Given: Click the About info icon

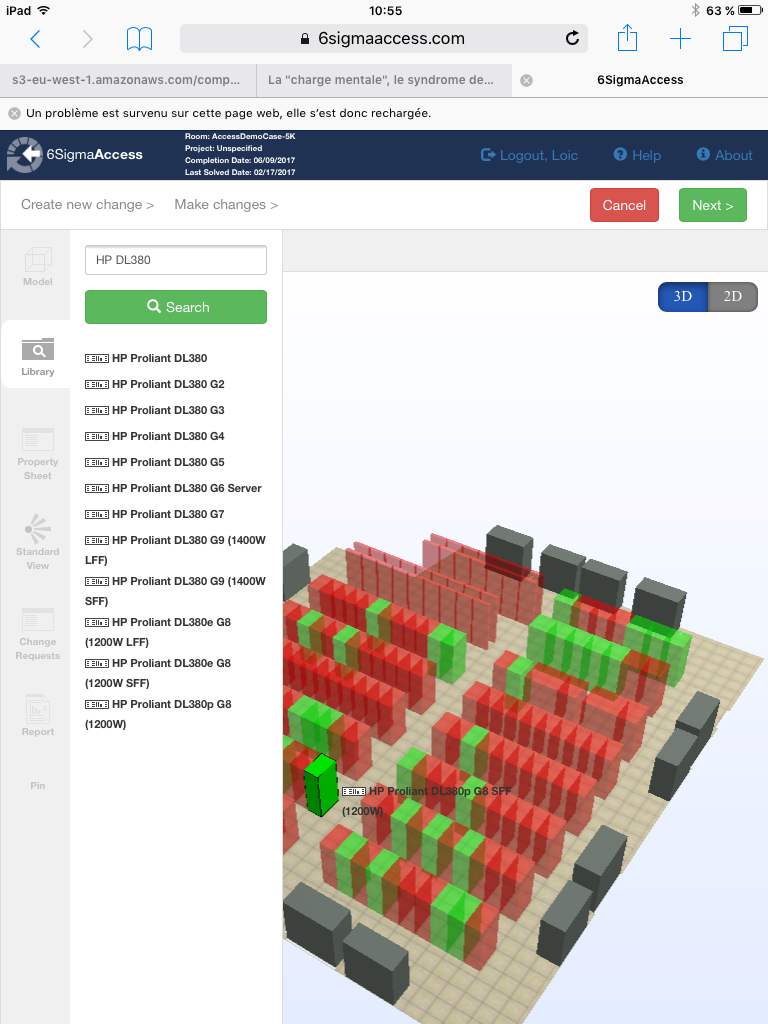Looking at the screenshot, I should click(x=703, y=154).
